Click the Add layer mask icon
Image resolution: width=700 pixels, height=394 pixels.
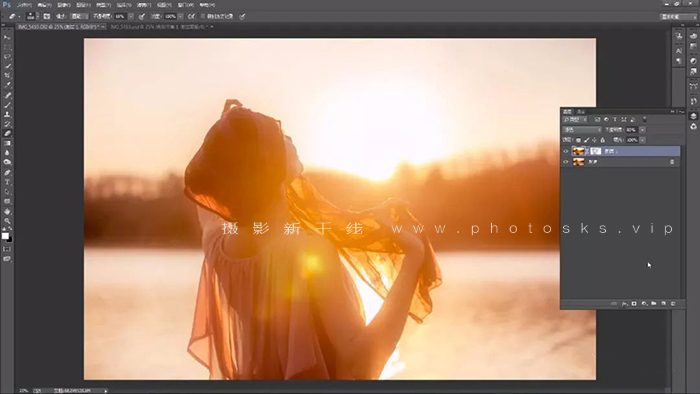coord(634,304)
